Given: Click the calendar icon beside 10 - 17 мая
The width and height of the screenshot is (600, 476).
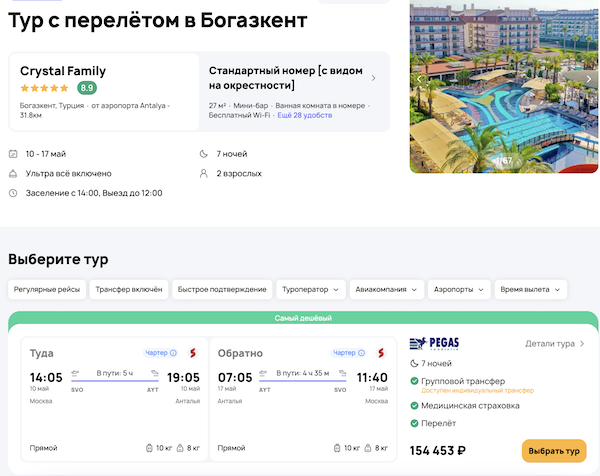Looking at the screenshot, I should (13, 154).
